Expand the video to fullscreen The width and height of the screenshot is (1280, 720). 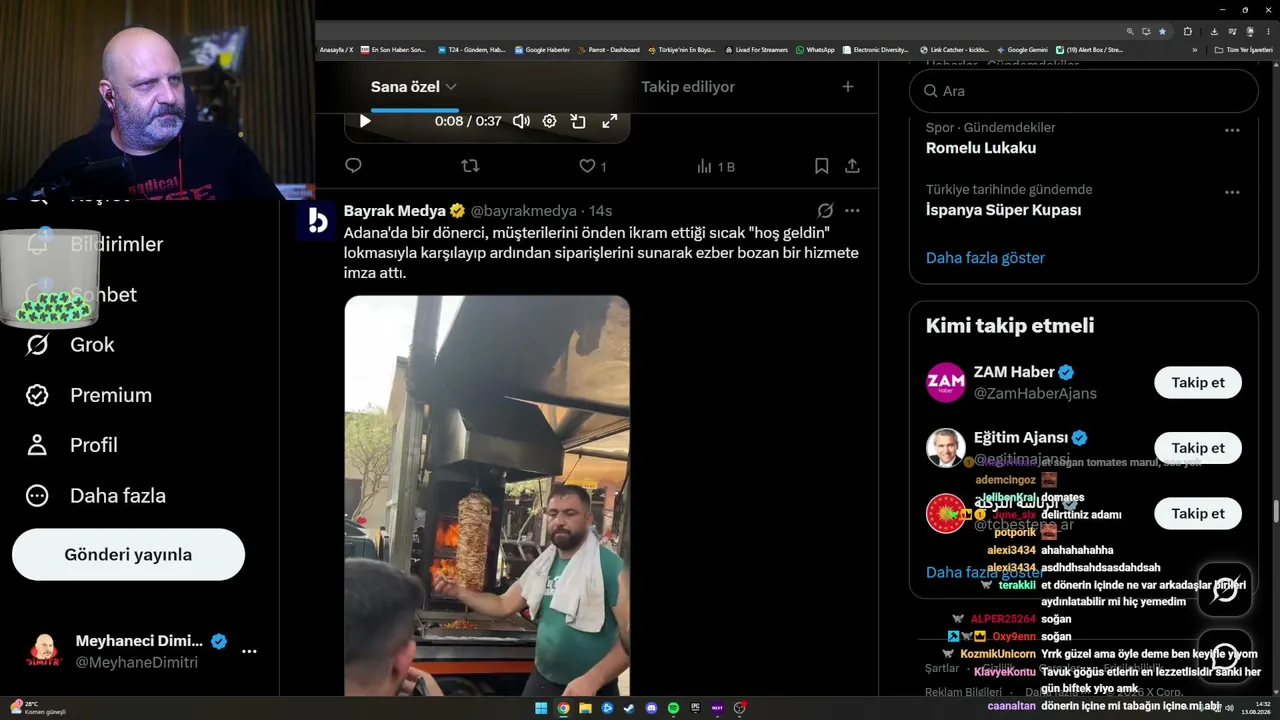[x=609, y=121]
